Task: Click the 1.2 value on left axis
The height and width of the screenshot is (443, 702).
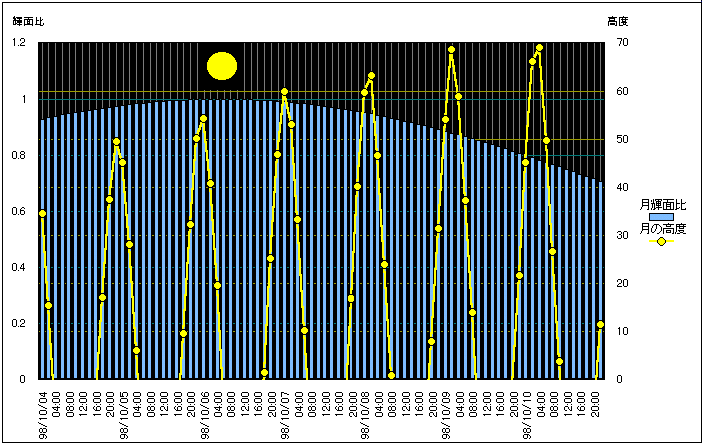Action: (x=19, y=43)
